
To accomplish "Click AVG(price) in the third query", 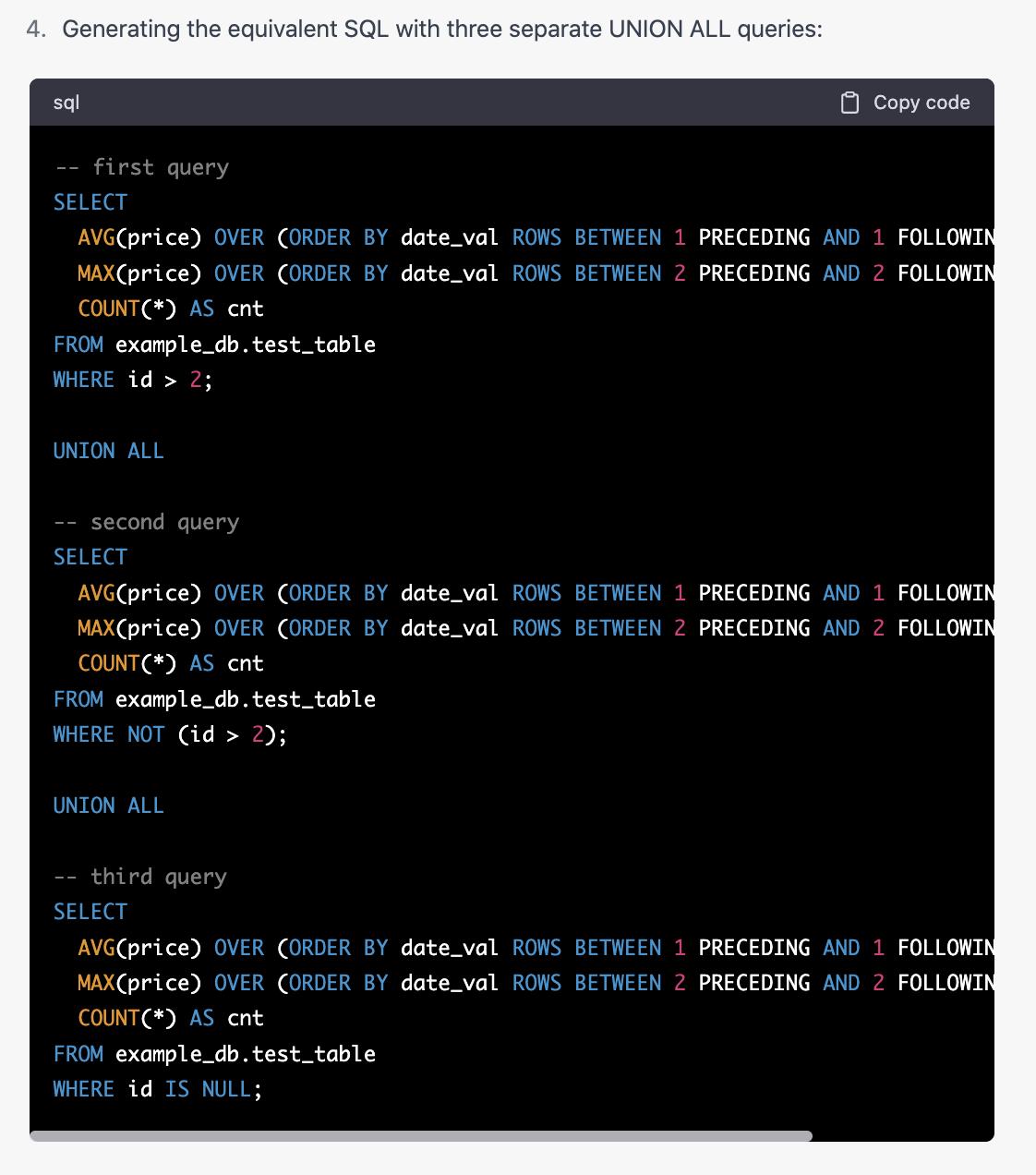I will [x=139, y=948].
